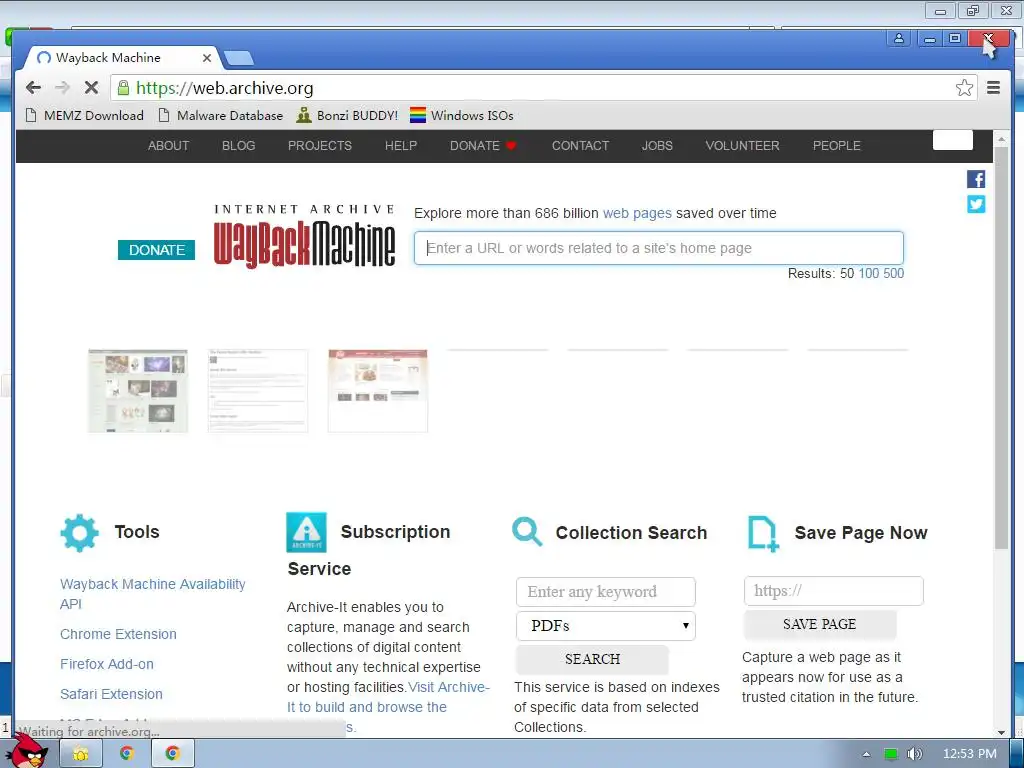
Task: Follow the 'web pages' link
Action: (637, 213)
